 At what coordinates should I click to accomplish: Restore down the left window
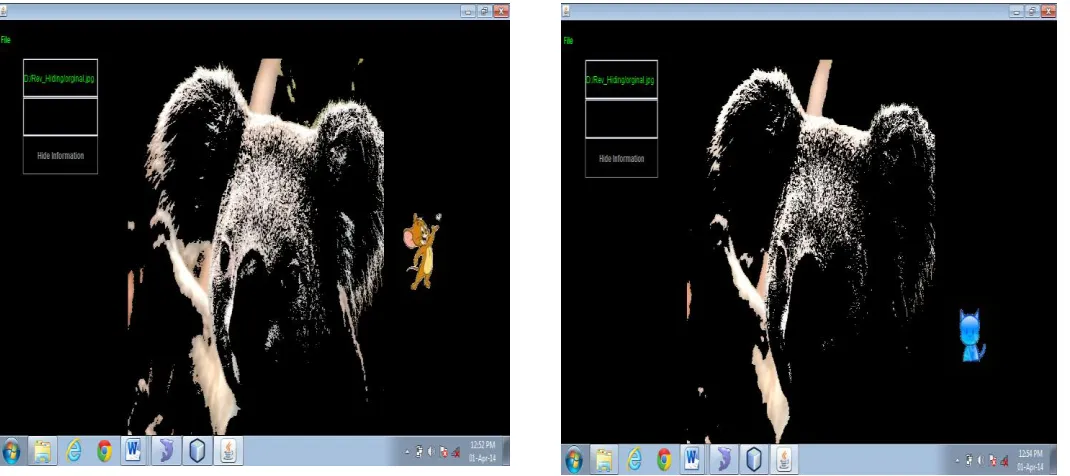(485, 11)
